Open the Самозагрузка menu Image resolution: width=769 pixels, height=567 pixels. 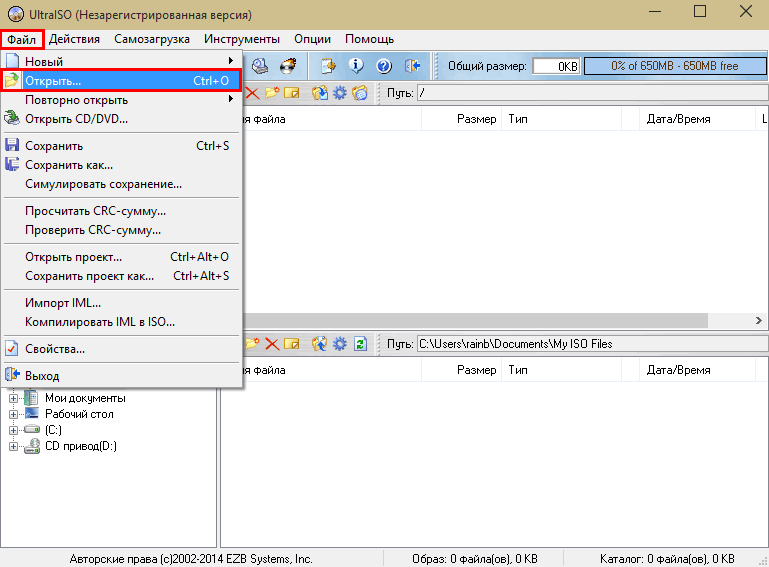coord(152,39)
